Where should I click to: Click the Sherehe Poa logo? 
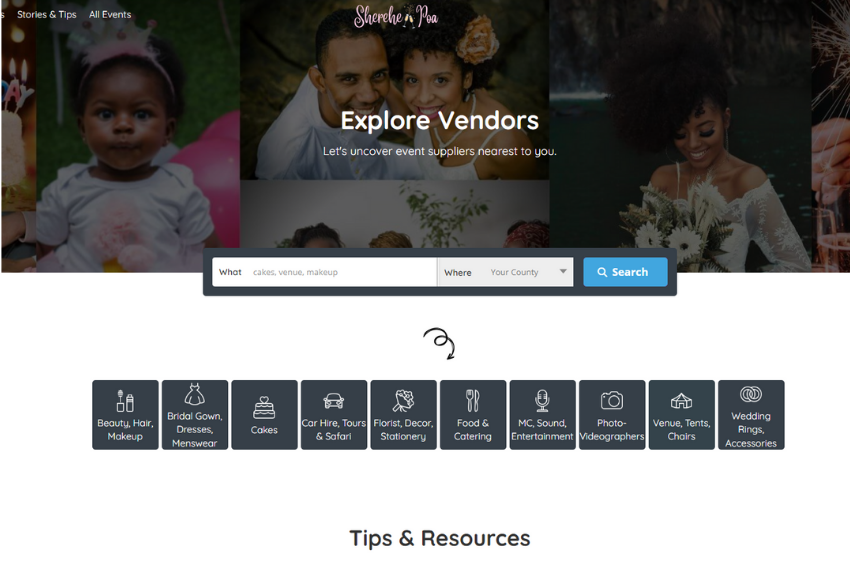(x=396, y=16)
